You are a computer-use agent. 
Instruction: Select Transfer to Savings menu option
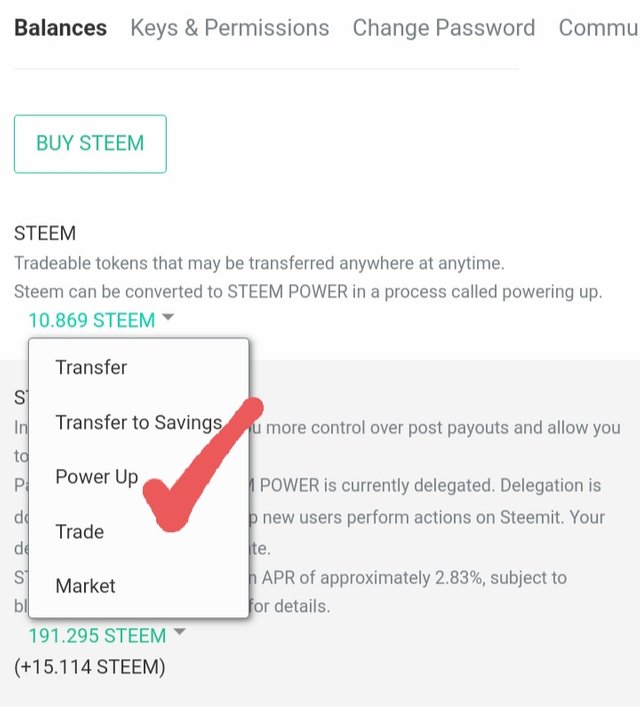tap(138, 422)
